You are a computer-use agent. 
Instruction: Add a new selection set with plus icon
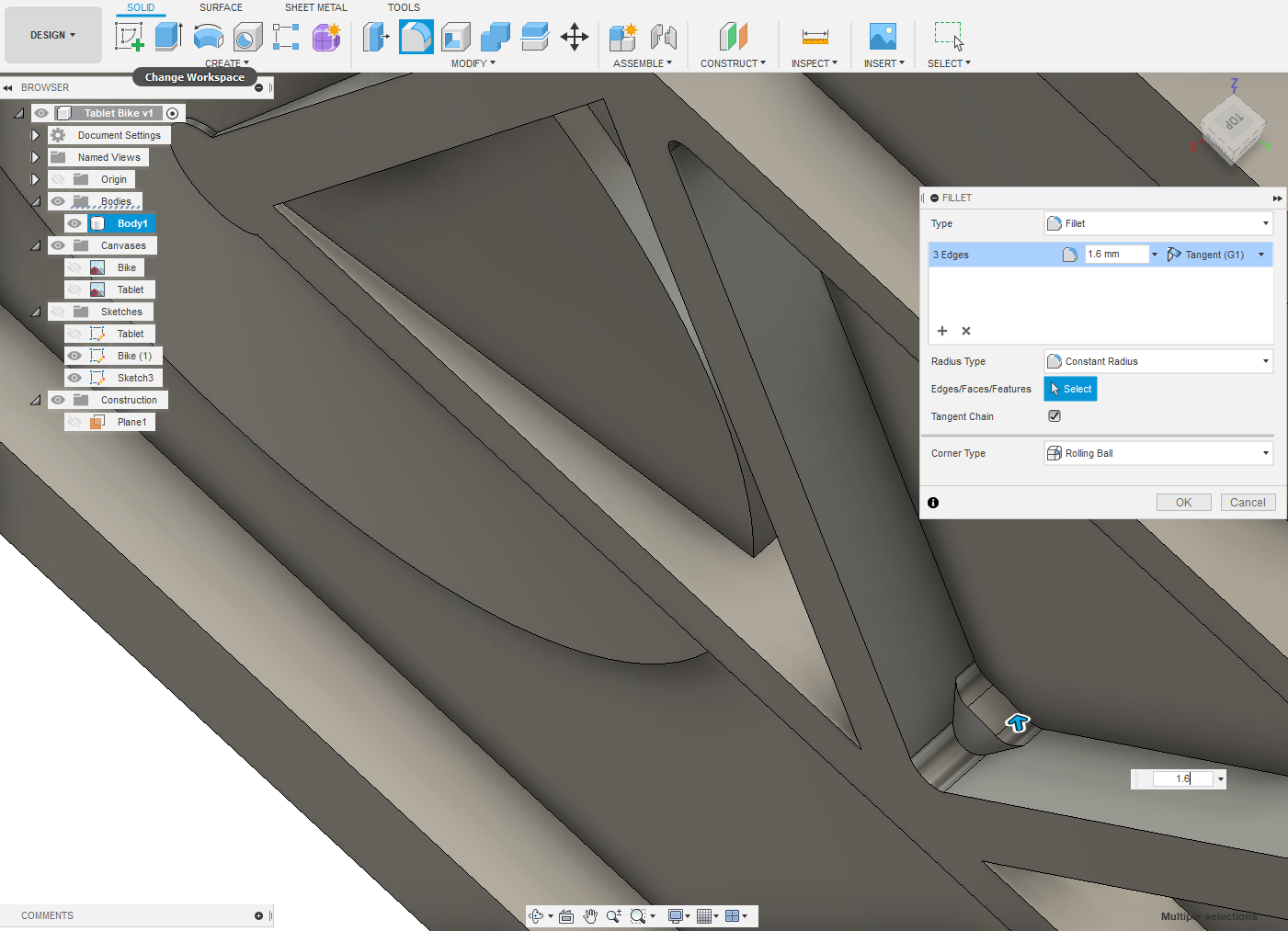pos(942,331)
